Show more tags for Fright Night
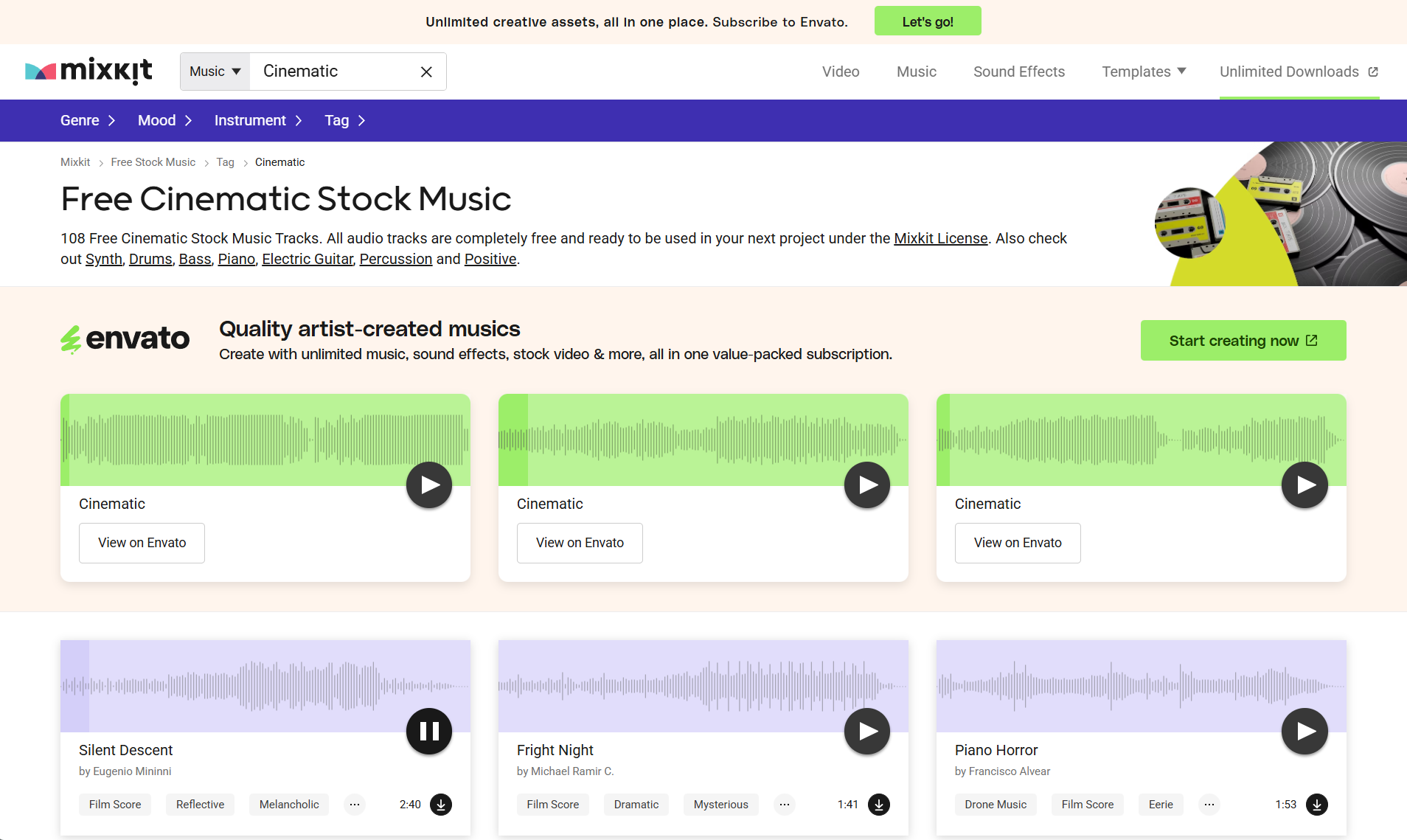Viewport: 1407px width, 840px height. click(785, 805)
